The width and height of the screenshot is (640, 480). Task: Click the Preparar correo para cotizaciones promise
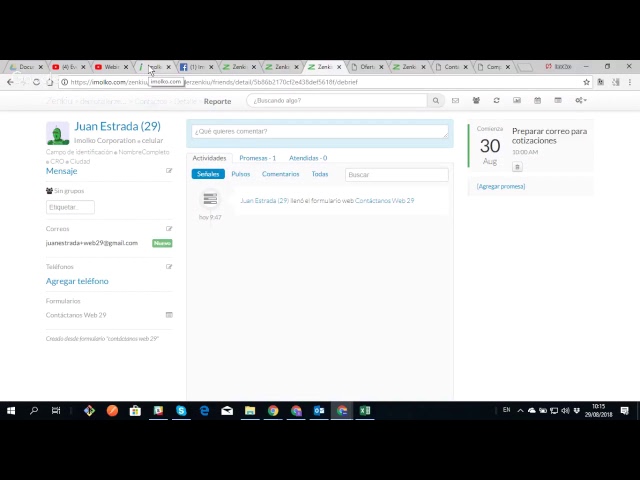coord(549,136)
